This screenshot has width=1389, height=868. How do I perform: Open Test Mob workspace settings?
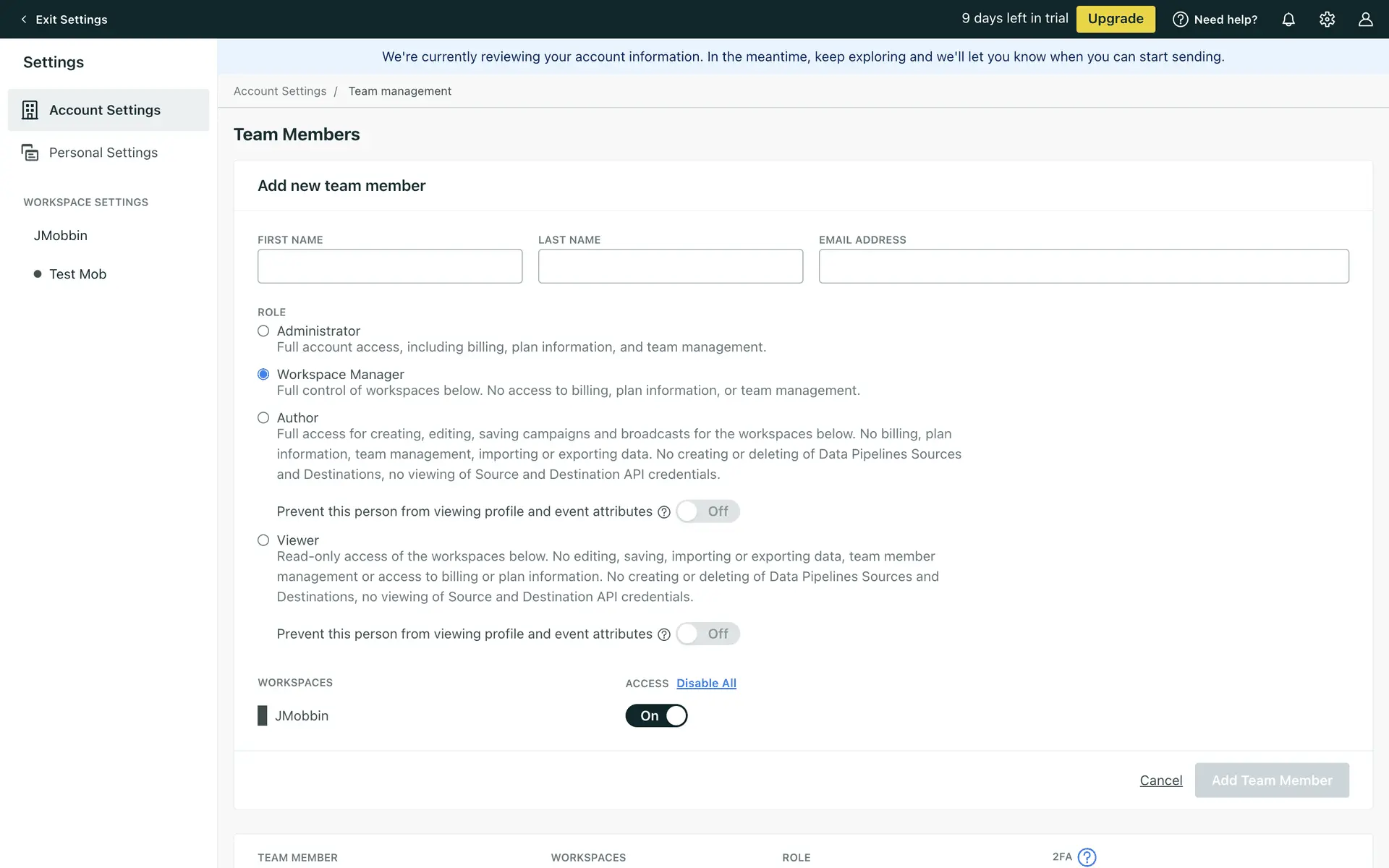pyautogui.click(x=77, y=274)
